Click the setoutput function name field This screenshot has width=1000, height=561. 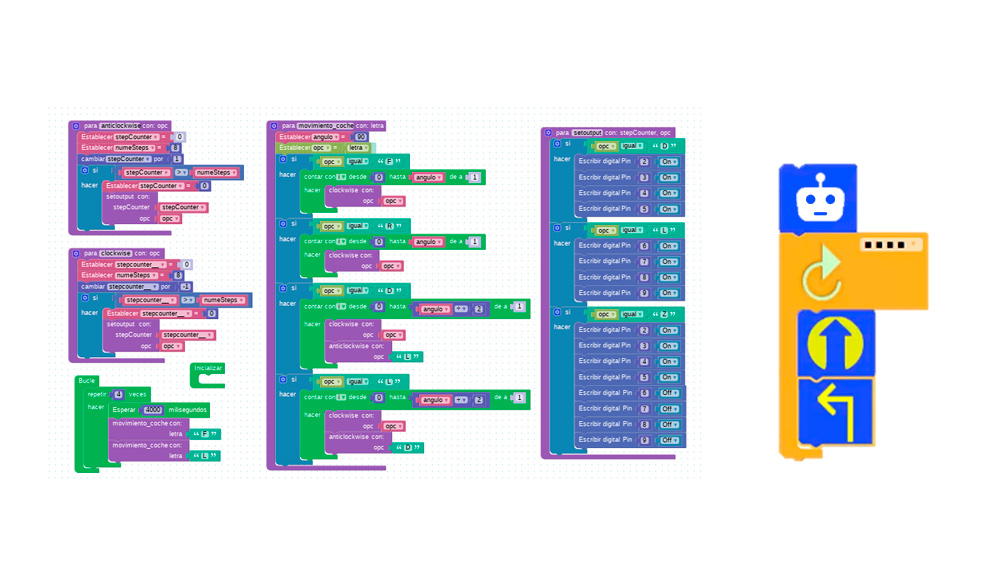pos(587,132)
